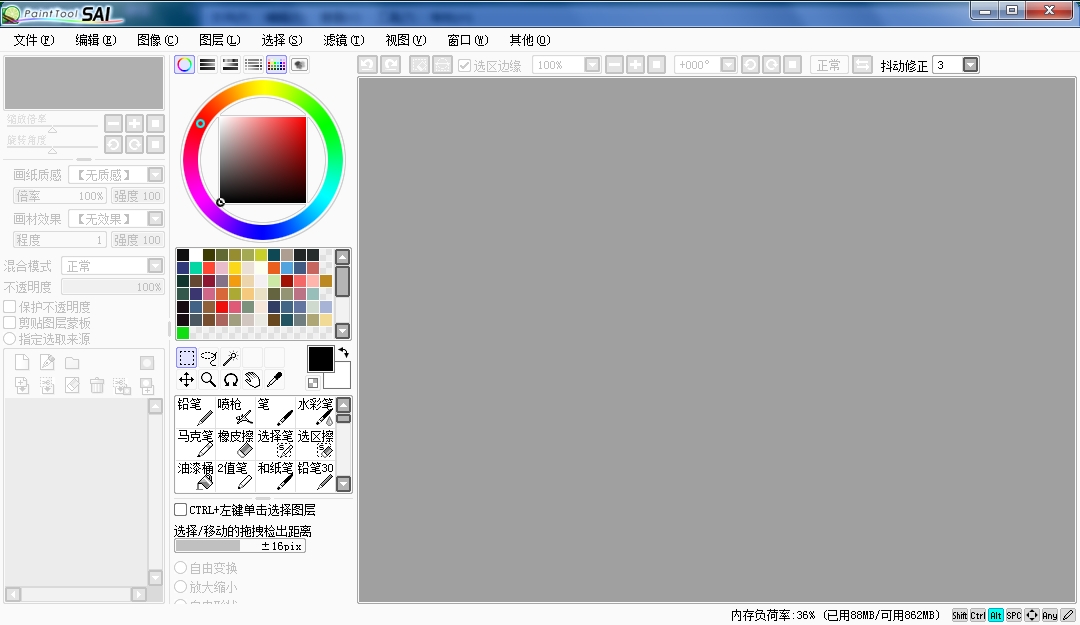This screenshot has width=1080, height=625.
Task: Activate the eyedropper tool
Action: pos(275,380)
